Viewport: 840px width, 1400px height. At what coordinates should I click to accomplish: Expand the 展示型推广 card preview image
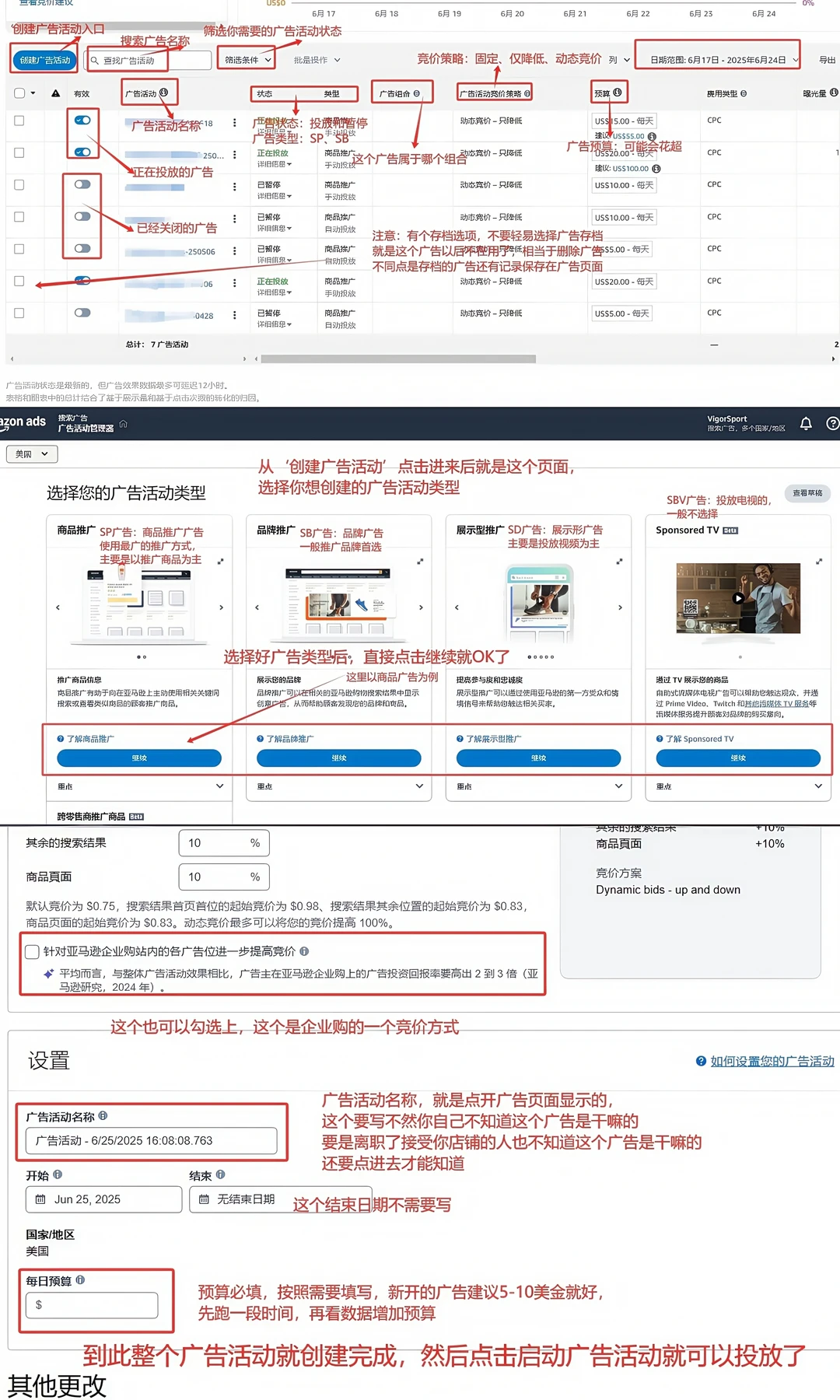pyautogui.click(x=620, y=561)
